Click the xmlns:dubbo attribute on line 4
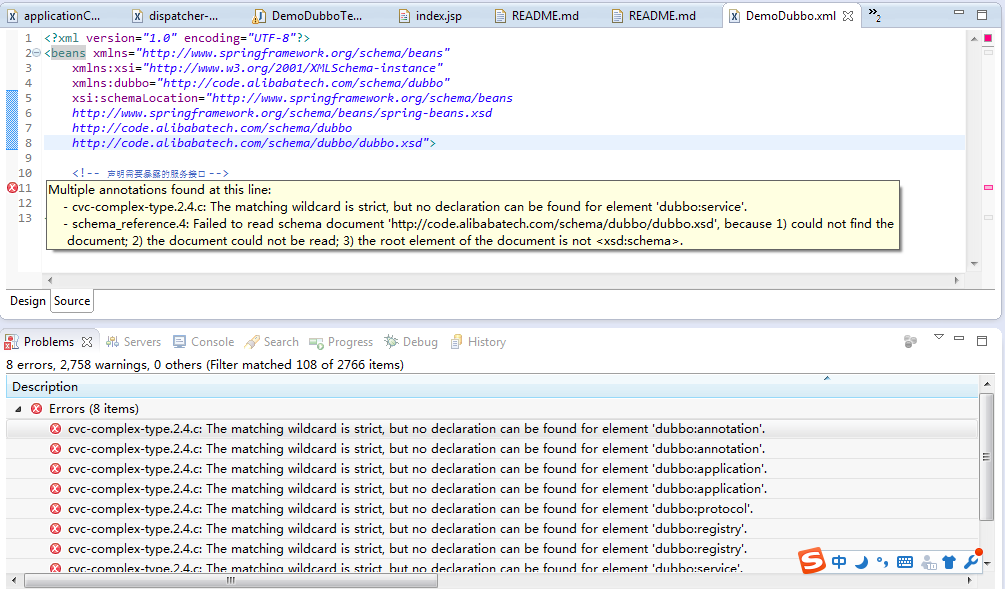This screenshot has width=1005, height=589. coord(112,83)
